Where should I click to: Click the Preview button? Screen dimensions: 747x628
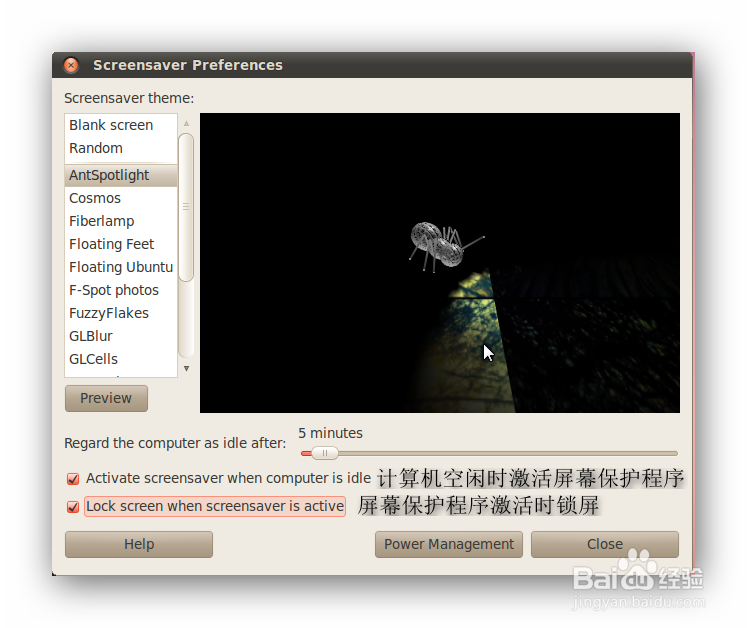click(x=106, y=398)
